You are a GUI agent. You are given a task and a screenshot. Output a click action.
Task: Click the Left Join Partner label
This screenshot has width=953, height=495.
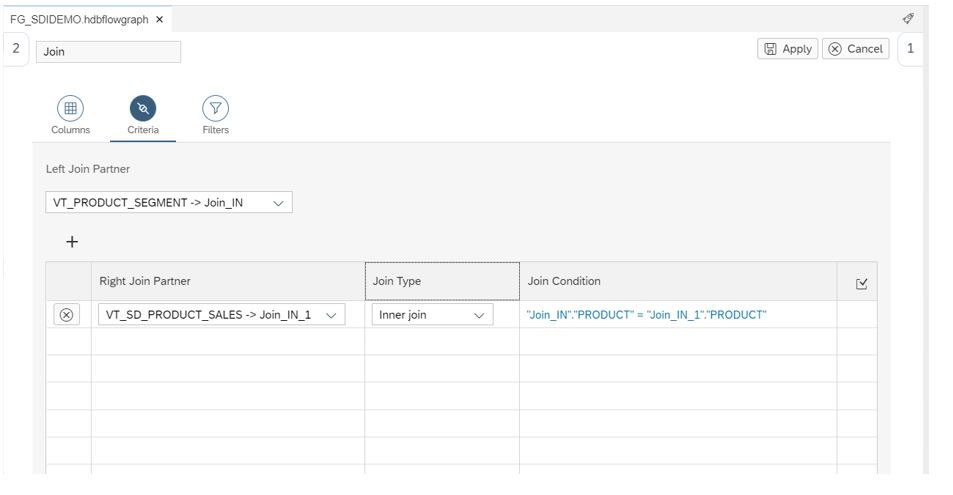tap(88, 169)
